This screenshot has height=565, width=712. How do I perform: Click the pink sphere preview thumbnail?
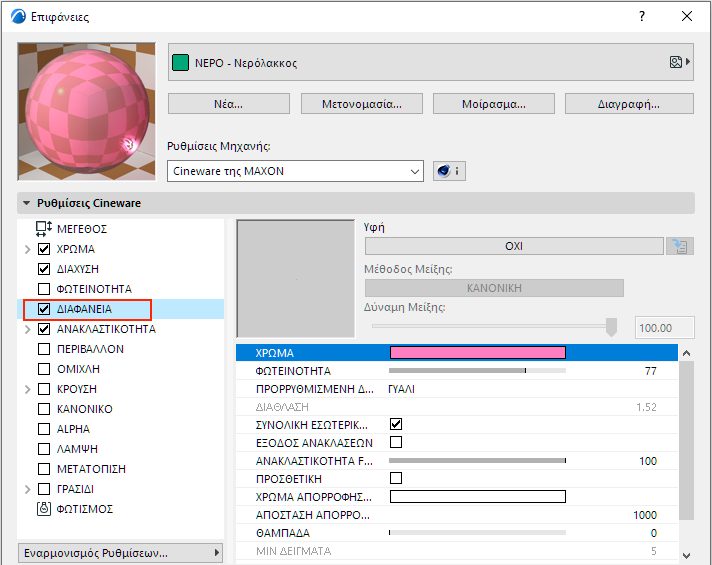coord(86,112)
